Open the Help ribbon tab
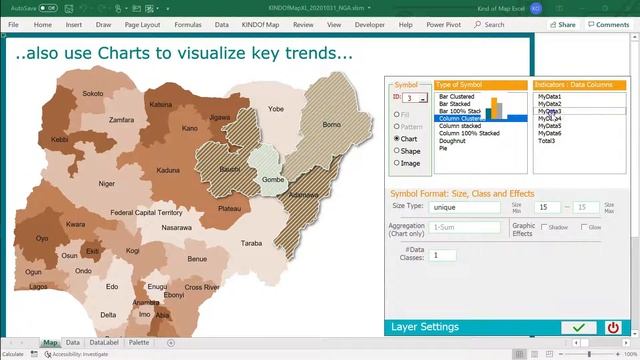Viewport: 640px width, 360px height. click(x=405, y=24)
